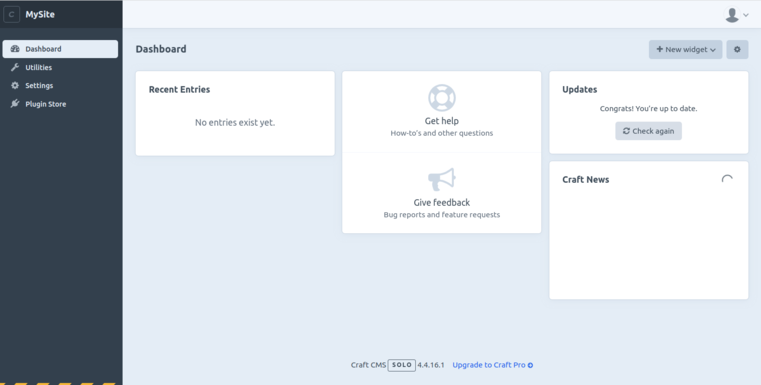This screenshot has width=761, height=385.
Task: Open dashboard widget settings gear
Action: point(737,50)
